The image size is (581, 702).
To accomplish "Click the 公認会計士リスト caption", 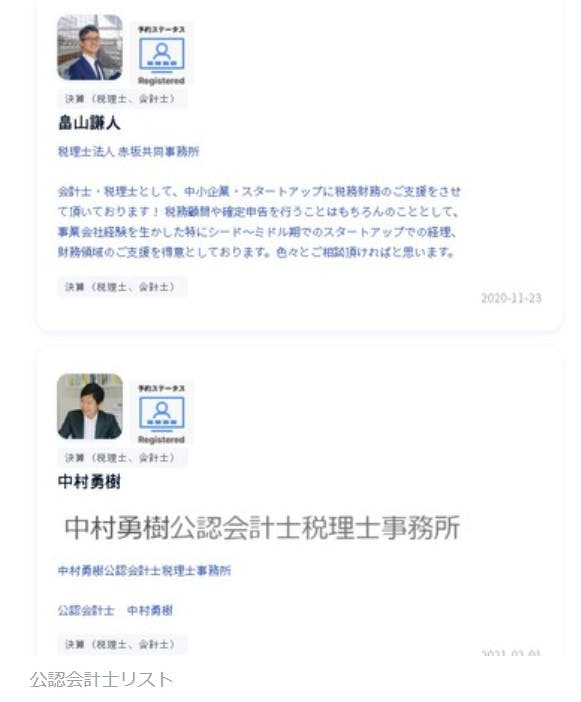I will [x=102, y=680].
